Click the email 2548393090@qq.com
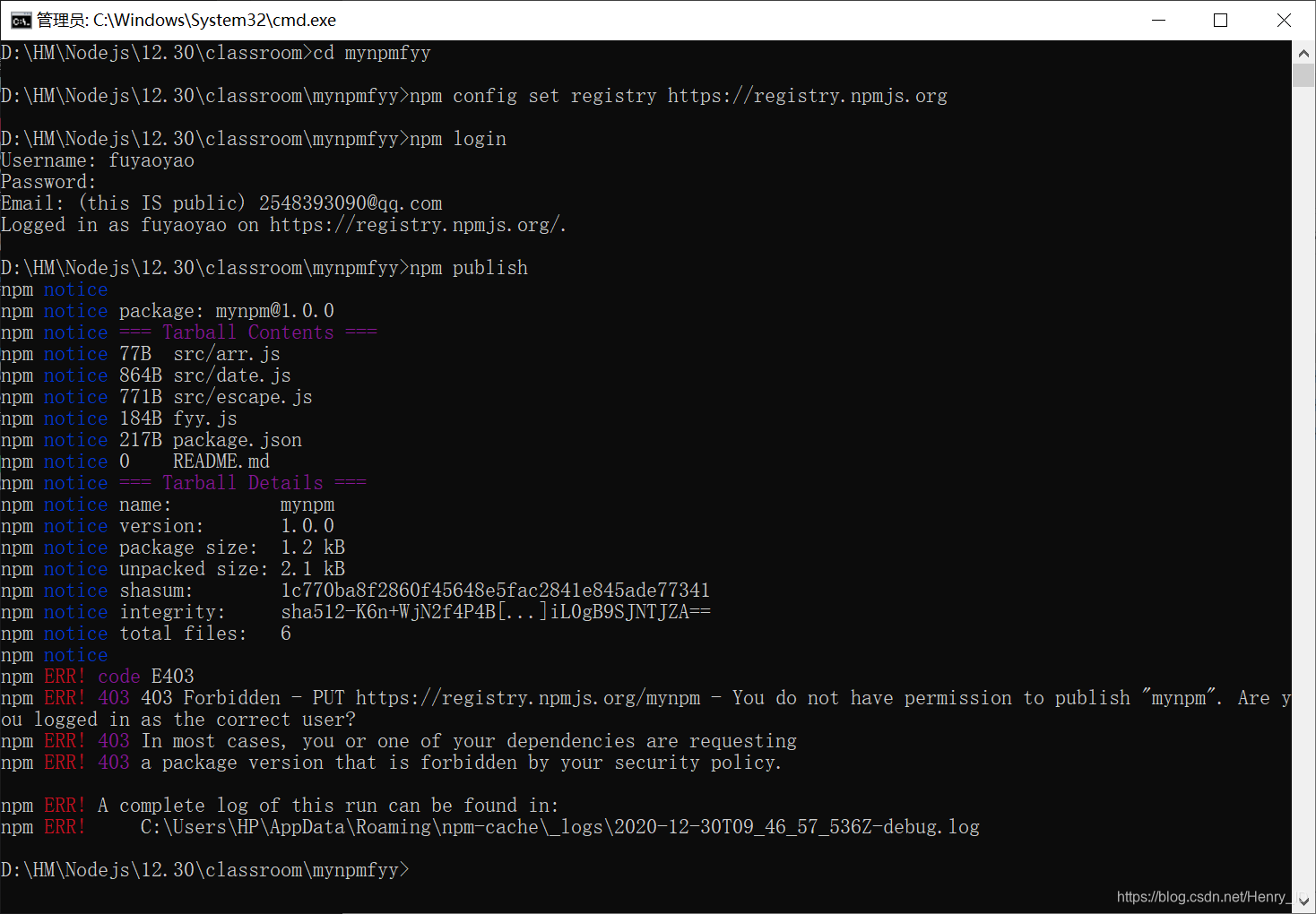This screenshot has height=914, width=1316. click(351, 203)
